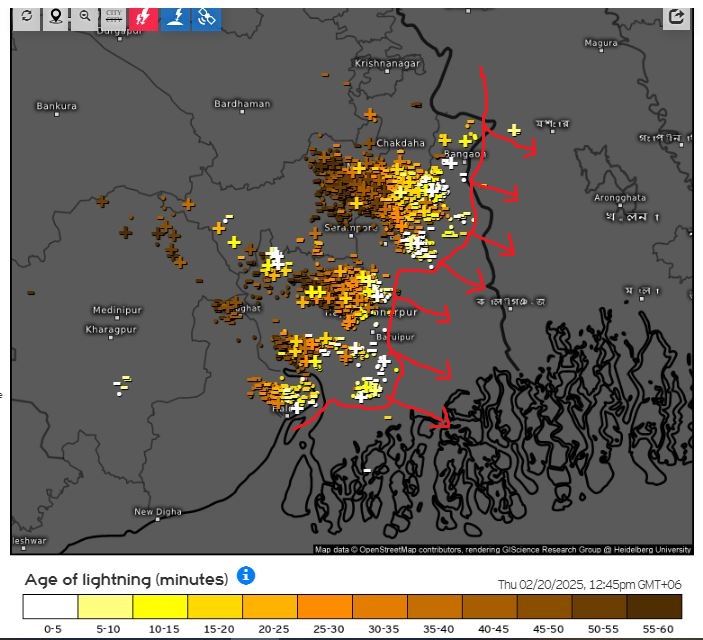Click the Krishnanagar city label on map

coord(388,63)
